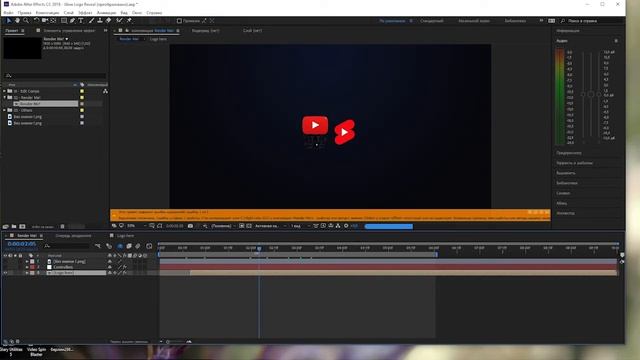Screen dimensions: 640x360
Task: Select the Roto Brush tool
Action: click(119, 20)
